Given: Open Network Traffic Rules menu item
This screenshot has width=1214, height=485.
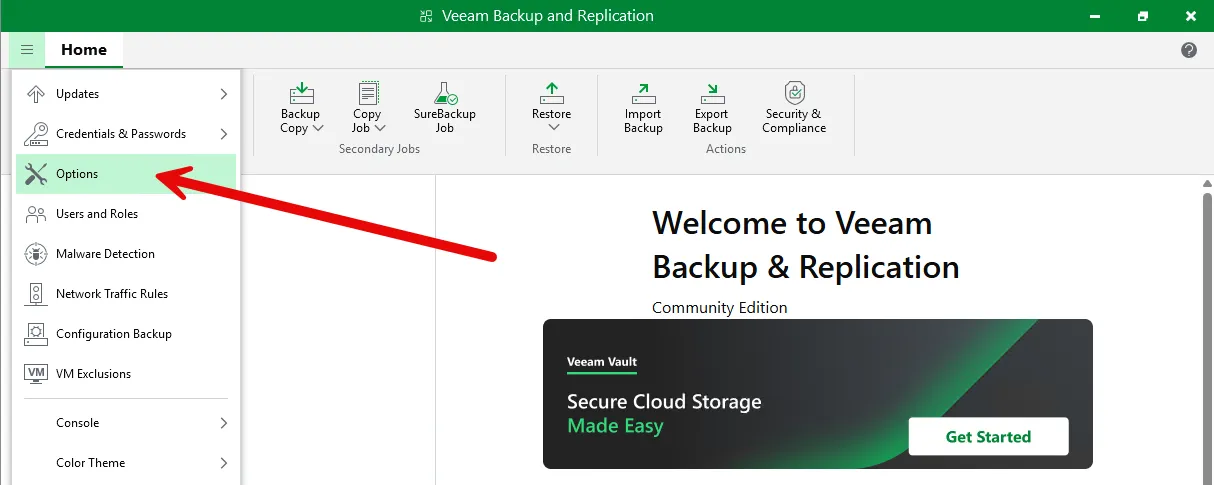Looking at the screenshot, I should tap(112, 294).
